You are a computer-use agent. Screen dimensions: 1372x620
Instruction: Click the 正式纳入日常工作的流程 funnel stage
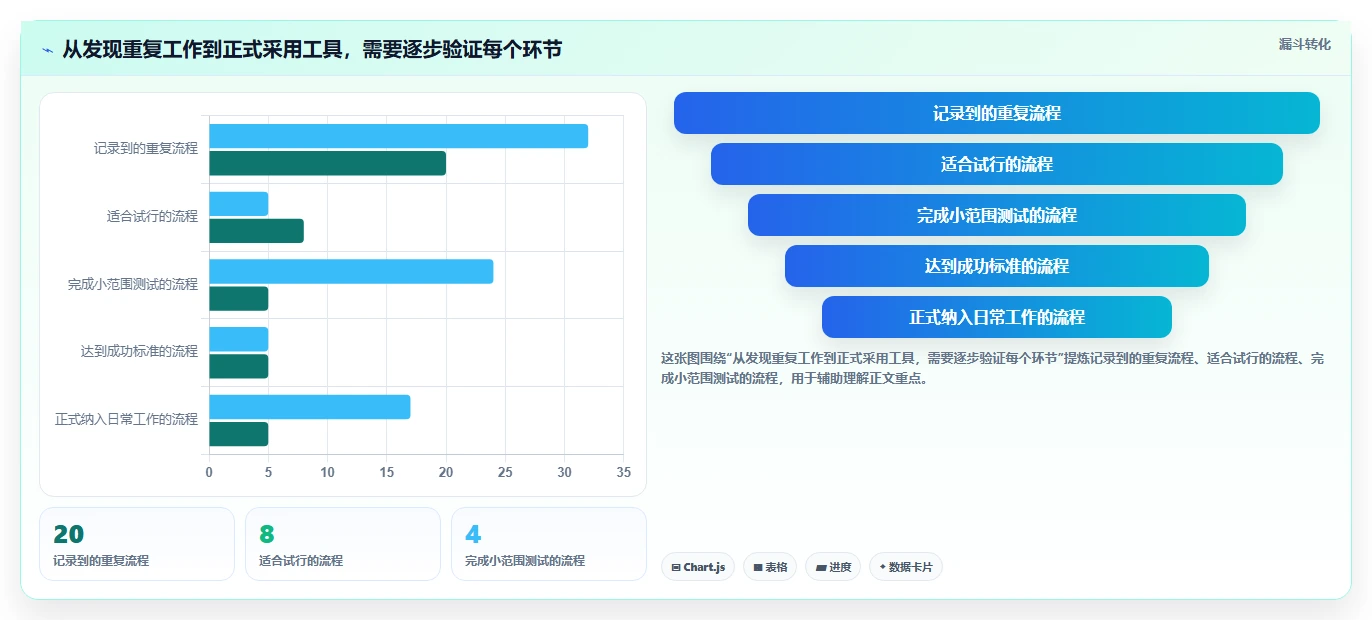click(x=997, y=317)
